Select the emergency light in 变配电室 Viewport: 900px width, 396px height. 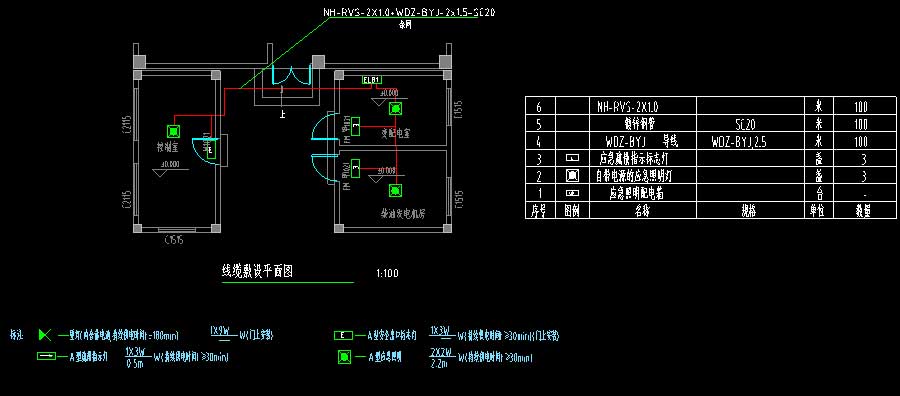point(394,108)
